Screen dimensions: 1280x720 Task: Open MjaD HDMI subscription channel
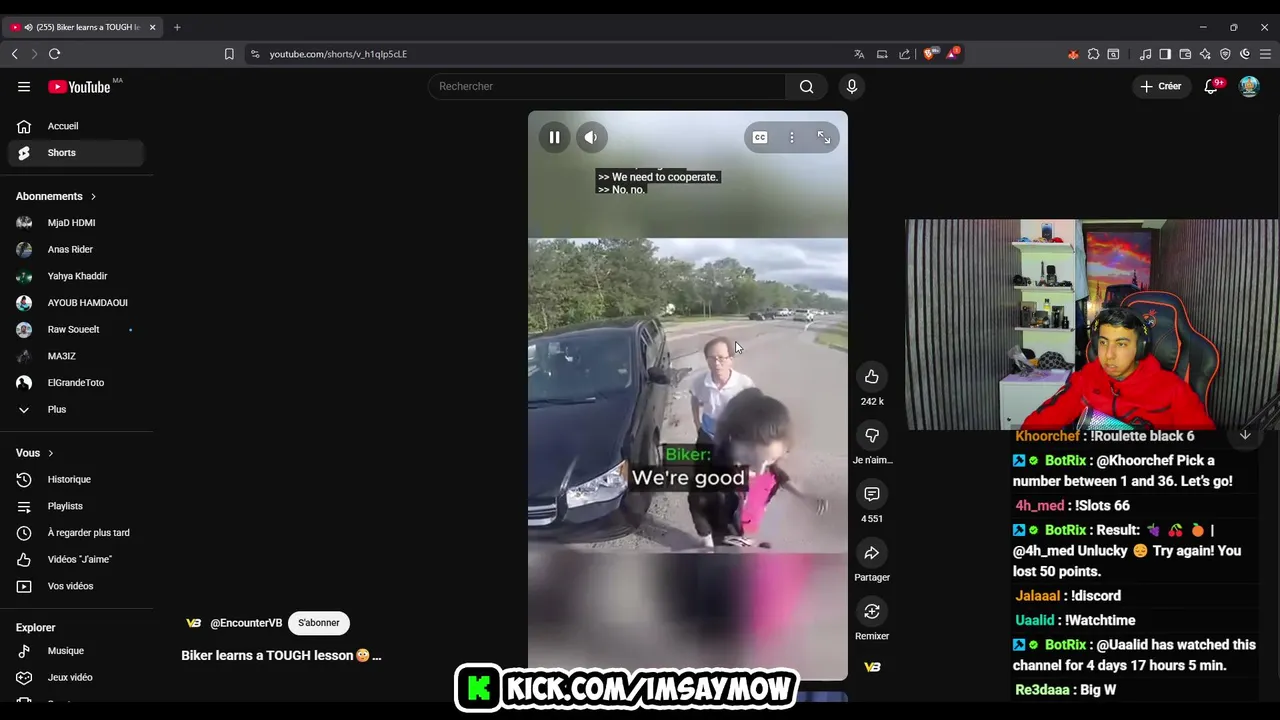pyautogui.click(x=77, y=223)
